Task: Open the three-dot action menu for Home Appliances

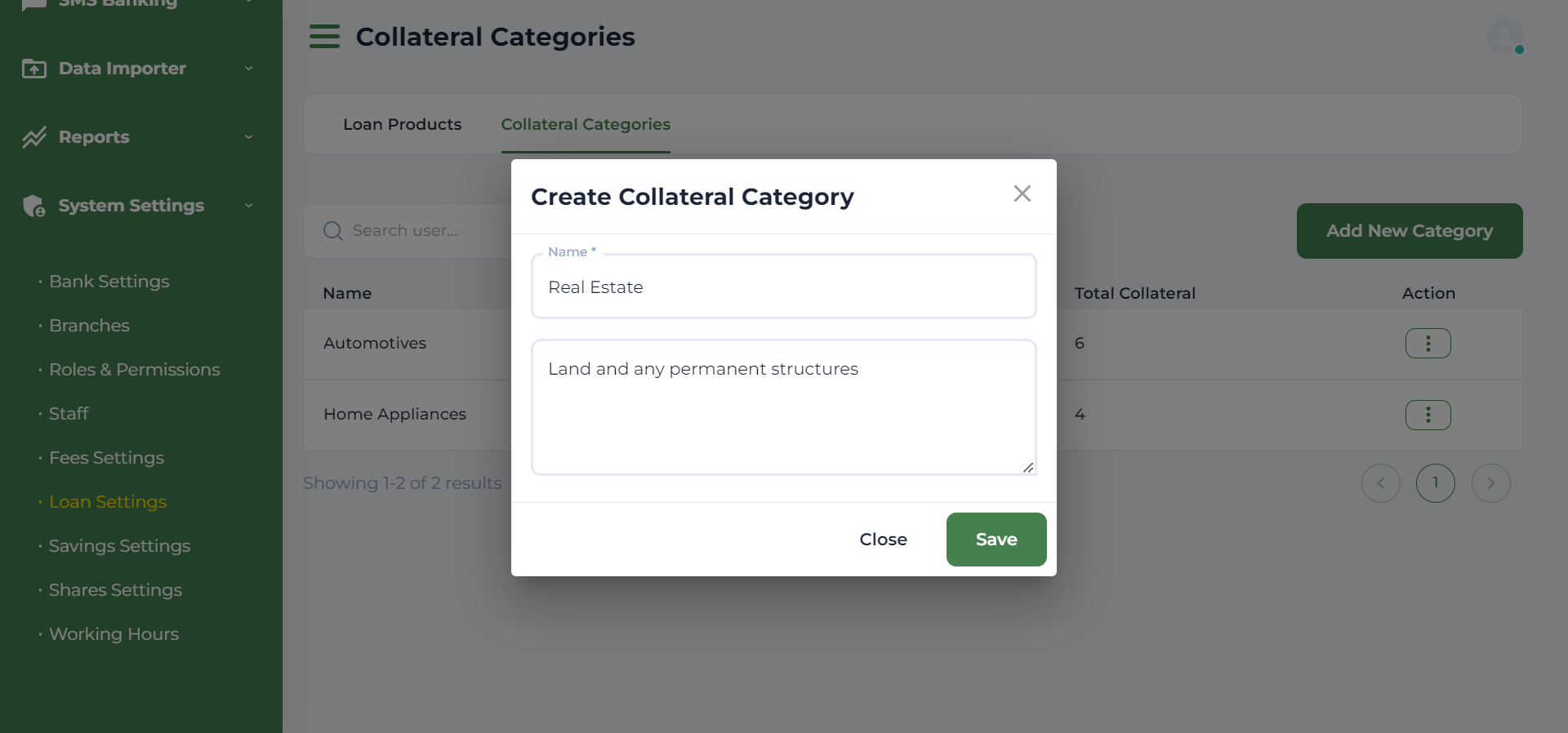Action: pyautogui.click(x=1428, y=415)
